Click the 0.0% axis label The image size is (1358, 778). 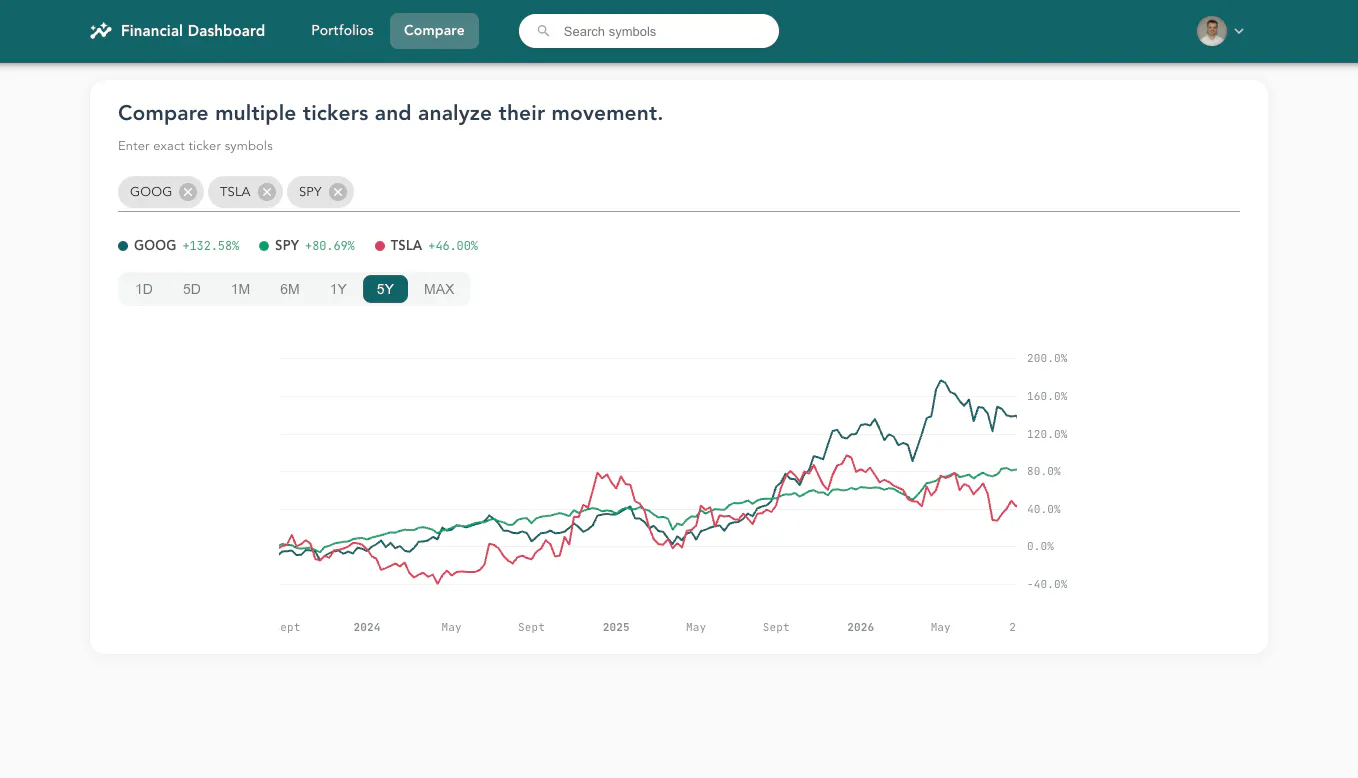tap(1041, 547)
